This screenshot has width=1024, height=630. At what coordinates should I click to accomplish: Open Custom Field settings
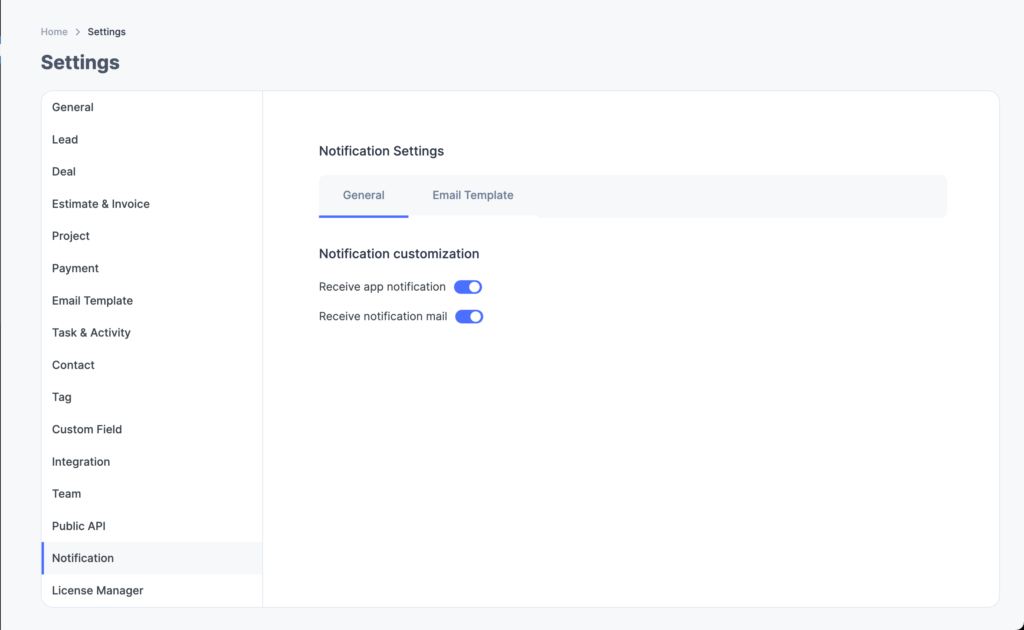tap(87, 429)
